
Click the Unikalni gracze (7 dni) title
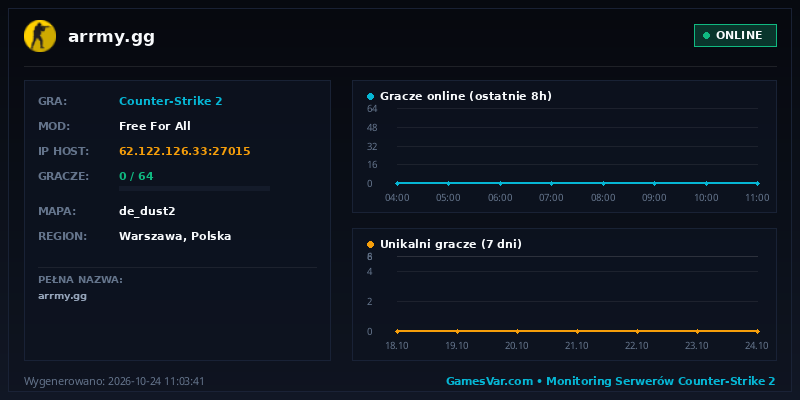coord(451,244)
